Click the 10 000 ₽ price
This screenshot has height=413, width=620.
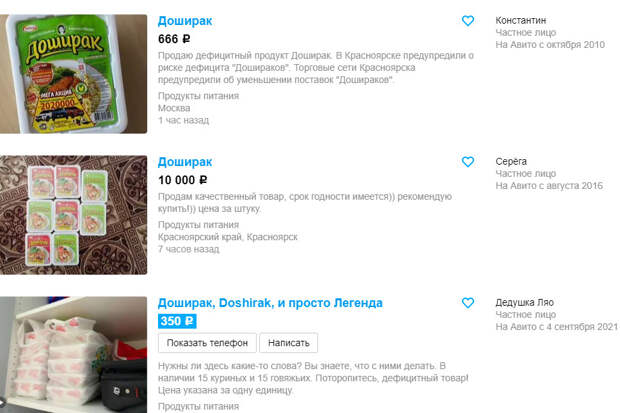(183, 180)
